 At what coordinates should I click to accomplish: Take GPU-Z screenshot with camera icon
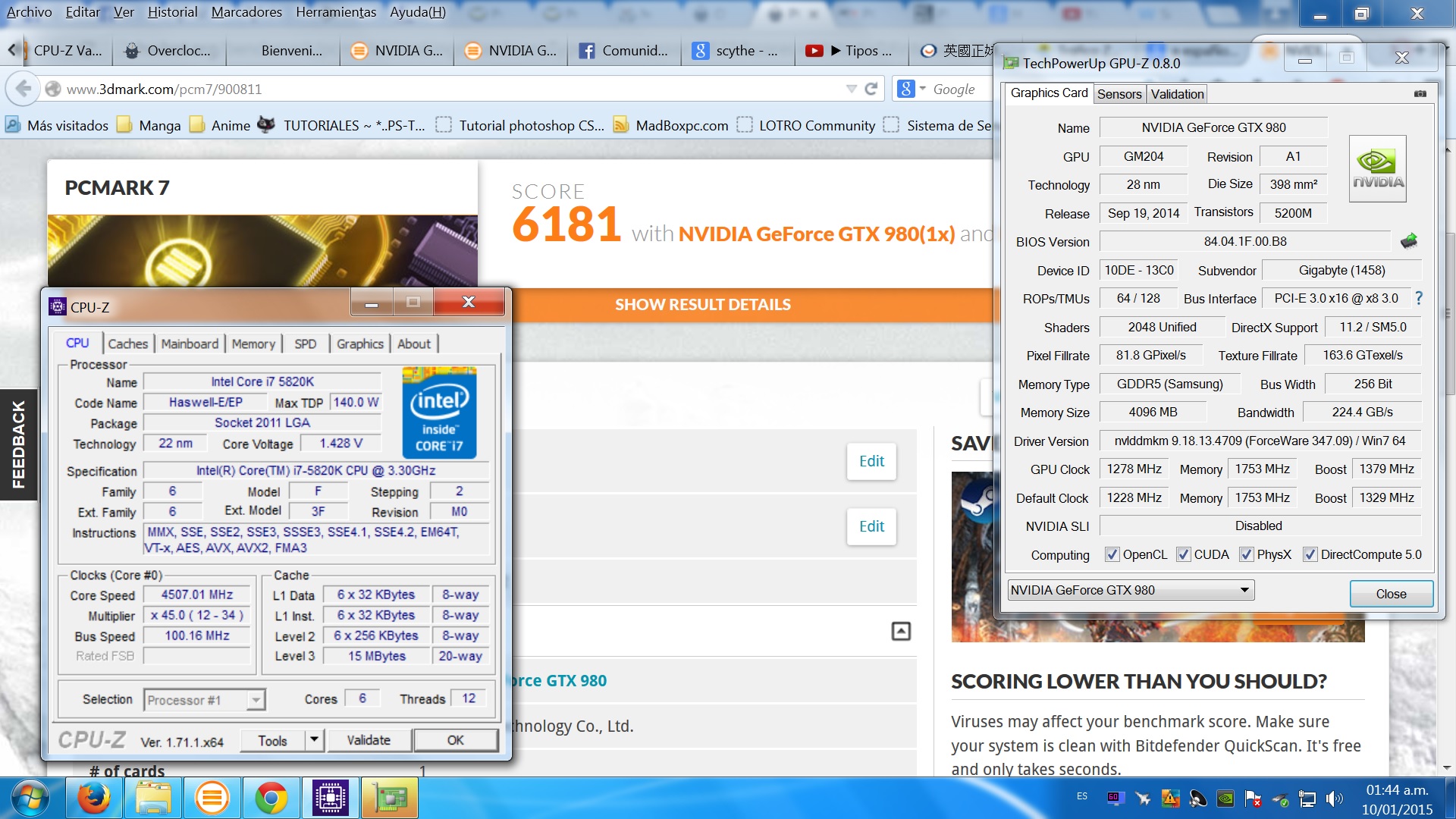click(x=1420, y=94)
